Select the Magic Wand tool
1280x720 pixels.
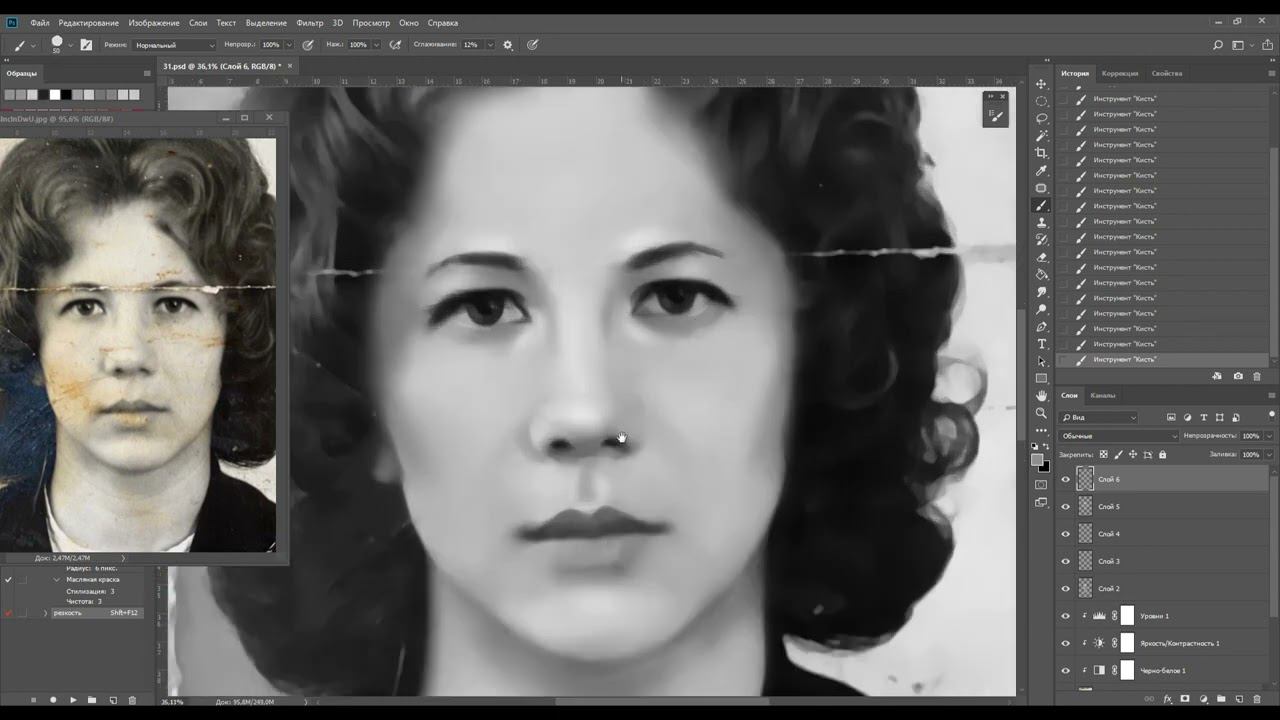tap(1041, 136)
